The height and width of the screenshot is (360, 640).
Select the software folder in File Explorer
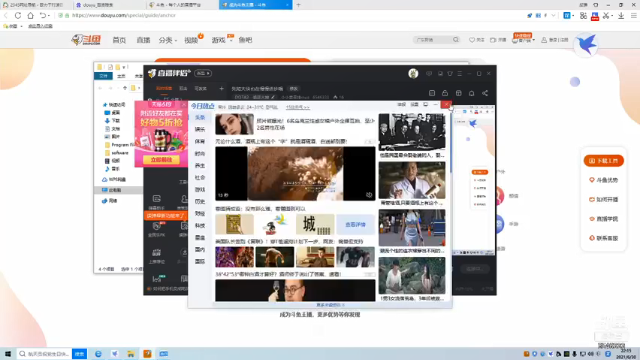[x=117, y=153]
